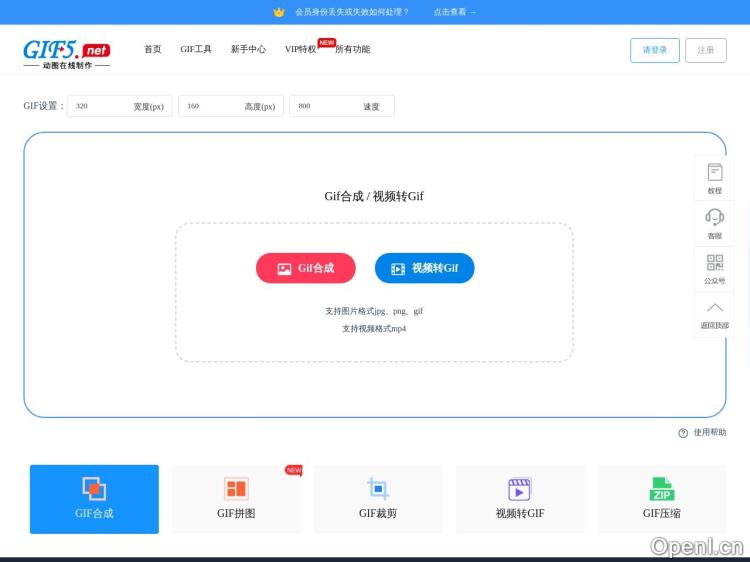Switch to the GIF合成 tool card

pos(94,499)
